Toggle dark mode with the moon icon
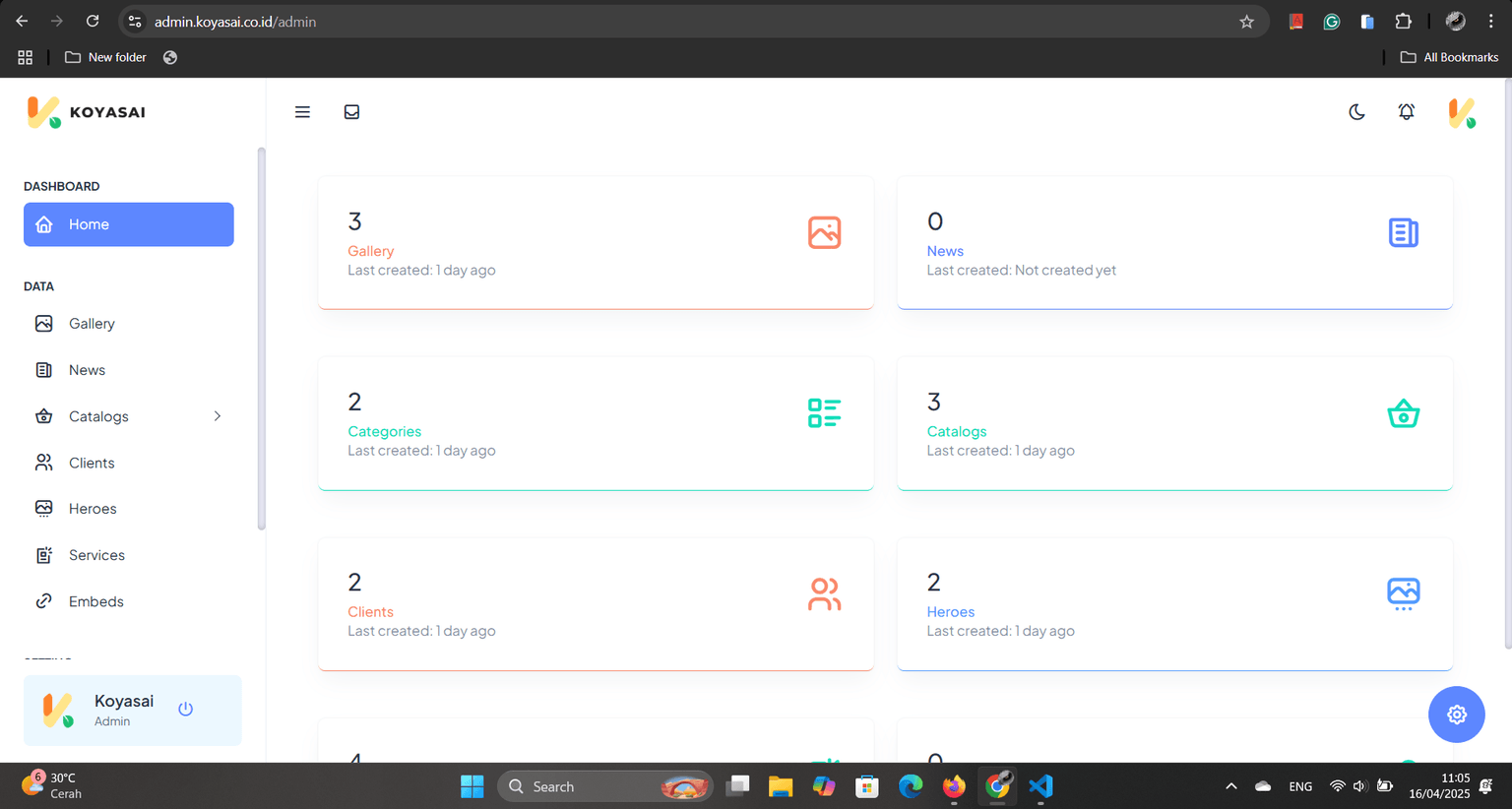Image resolution: width=1512 pixels, height=809 pixels. click(1356, 112)
